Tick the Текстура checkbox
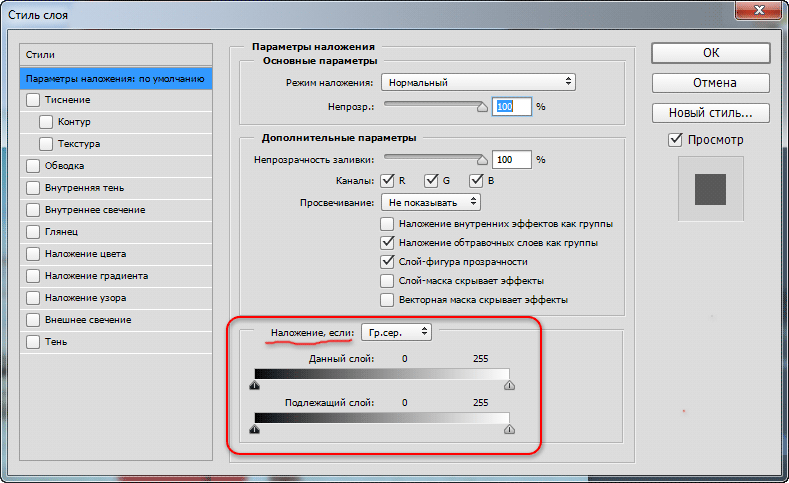 (46, 144)
